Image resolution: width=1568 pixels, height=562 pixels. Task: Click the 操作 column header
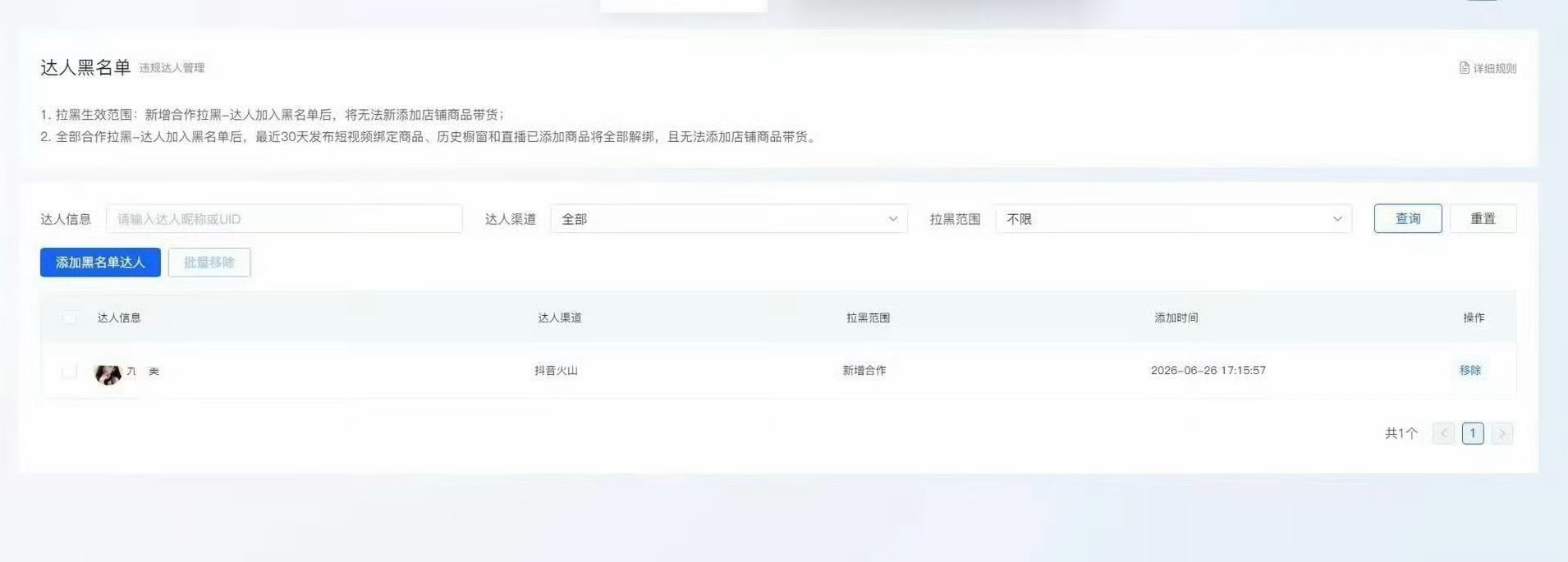(1474, 318)
